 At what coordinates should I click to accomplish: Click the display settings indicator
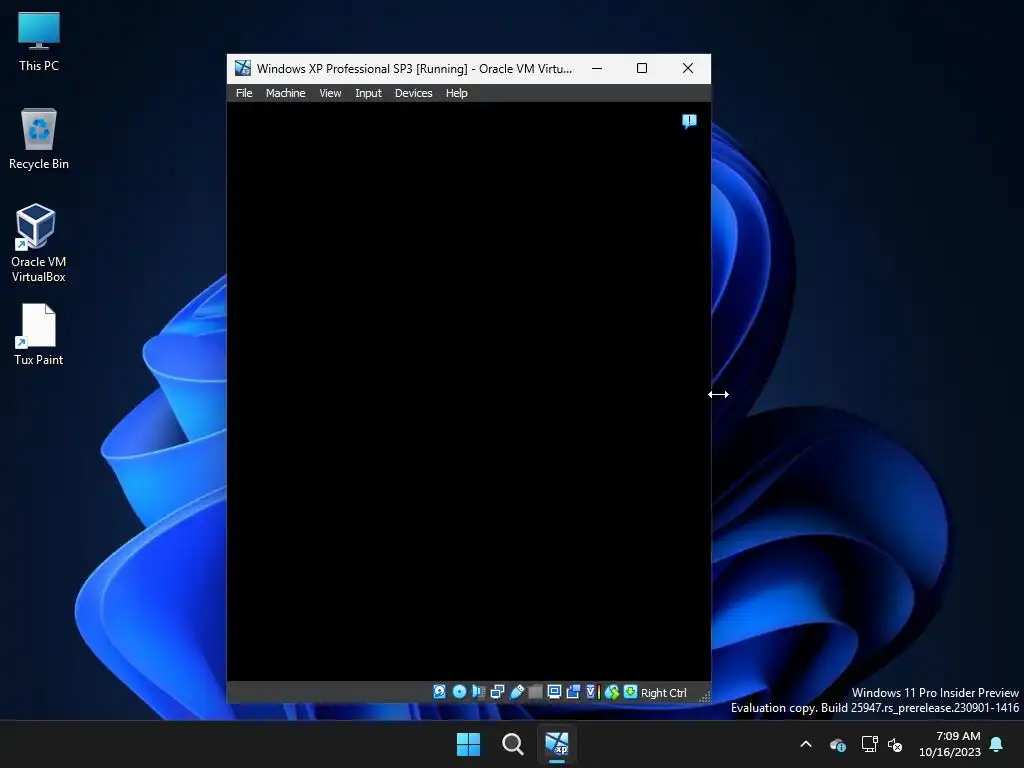point(554,692)
